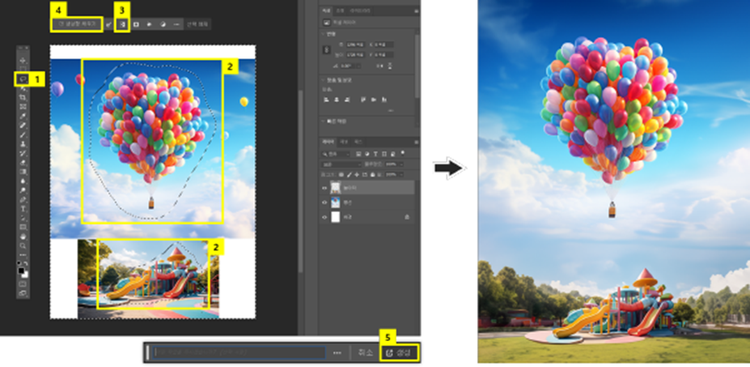Click the Fill Selection icon in task bar

click(149, 23)
